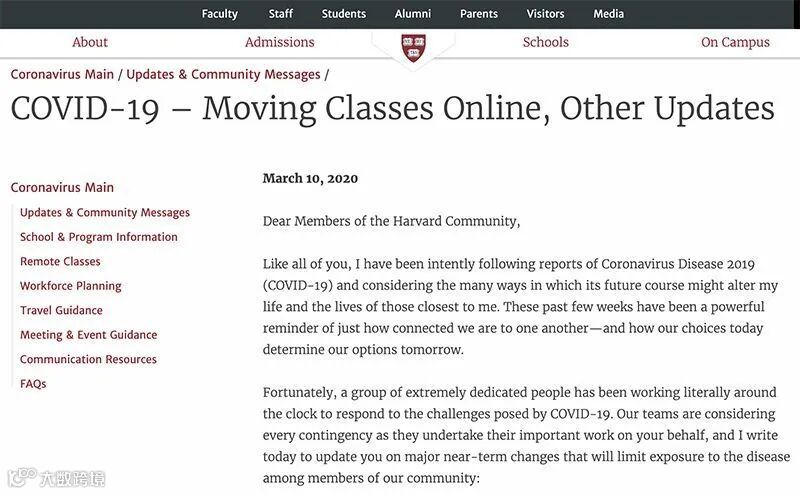
Task: Click the Harvard shield logo
Action: click(412, 46)
